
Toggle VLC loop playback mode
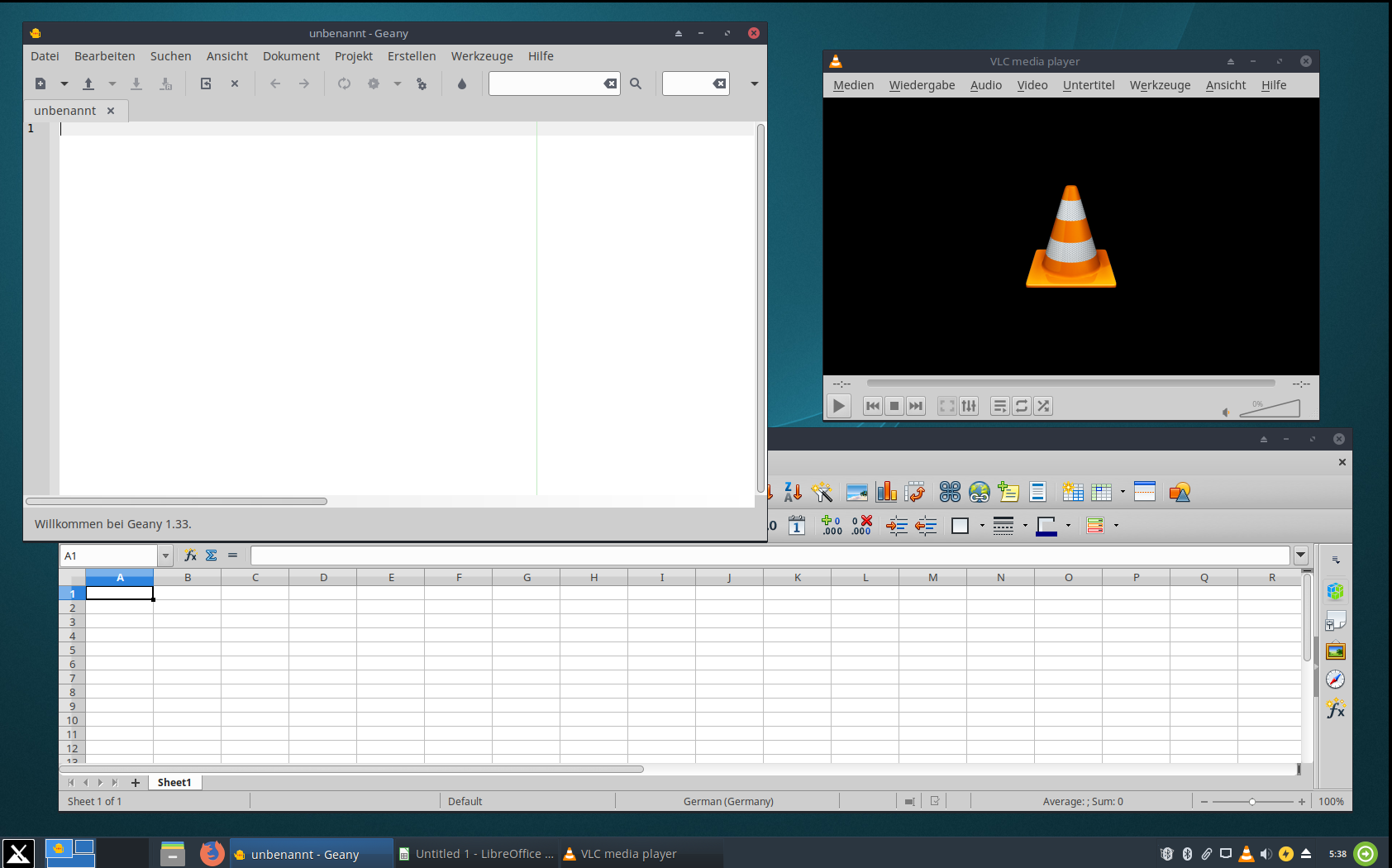1022,406
